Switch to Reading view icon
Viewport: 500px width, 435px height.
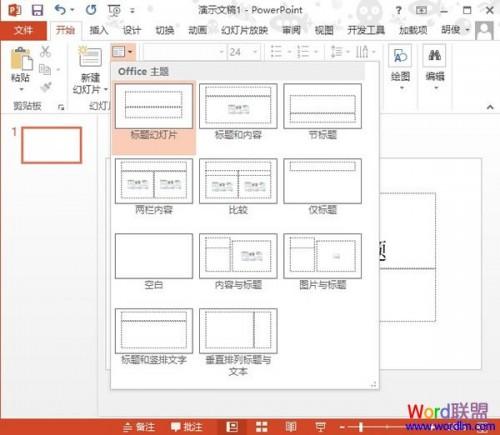click(291, 427)
